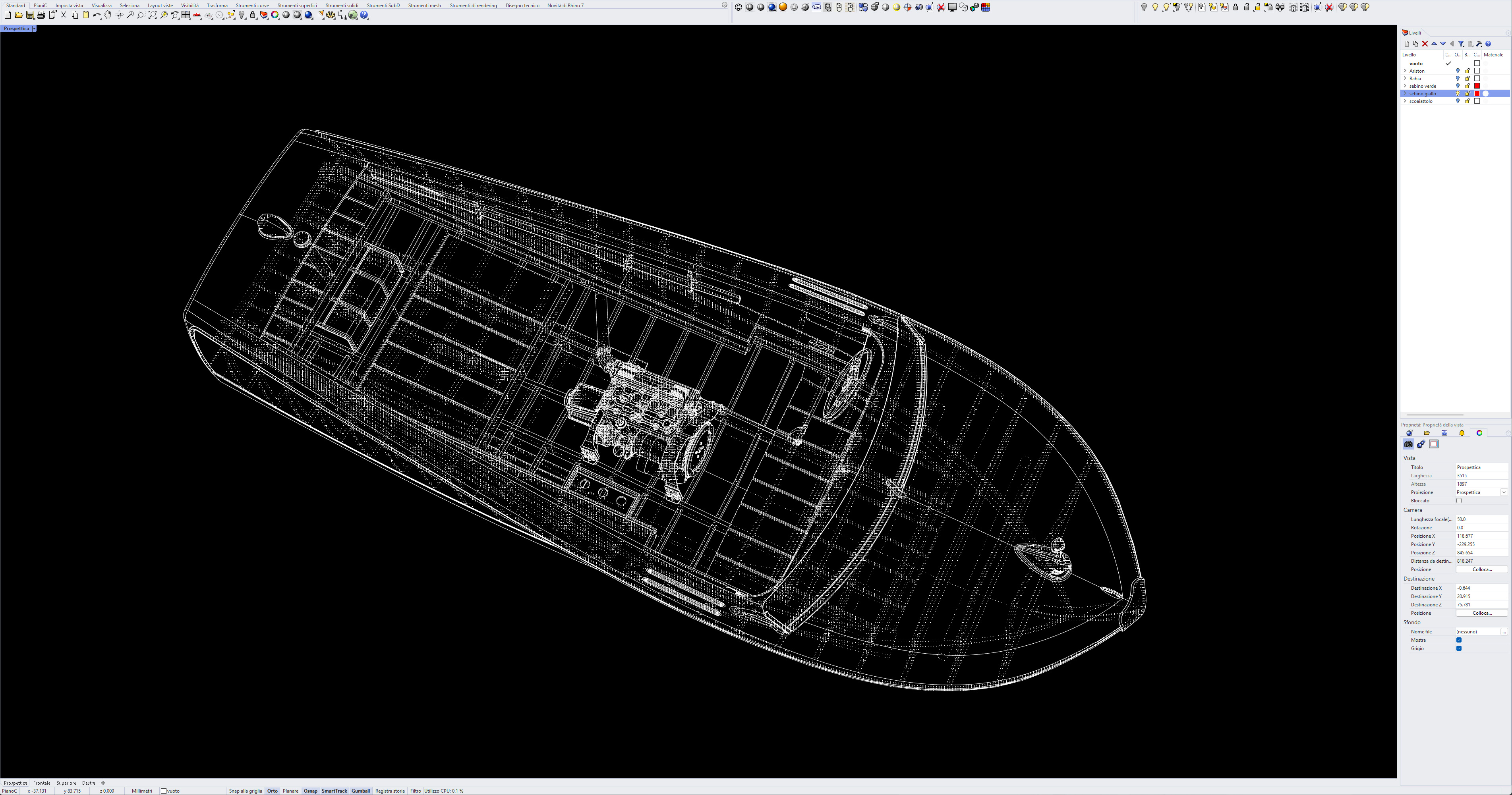This screenshot has width=1512, height=795.
Task: Switch to the Superiore viewport tab
Action: pyautogui.click(x=66, y=783)
